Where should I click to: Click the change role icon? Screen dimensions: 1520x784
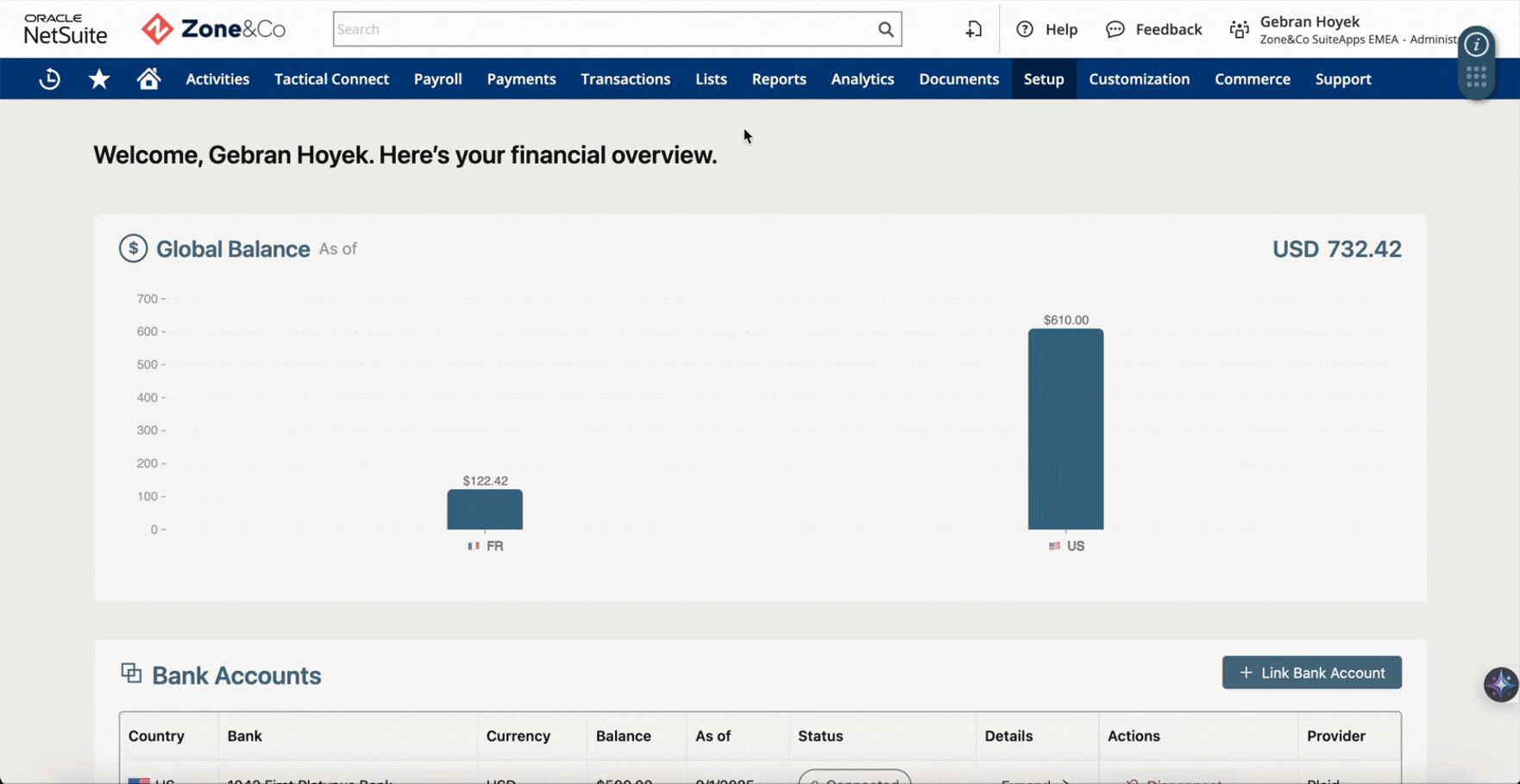pos(1239,29)
